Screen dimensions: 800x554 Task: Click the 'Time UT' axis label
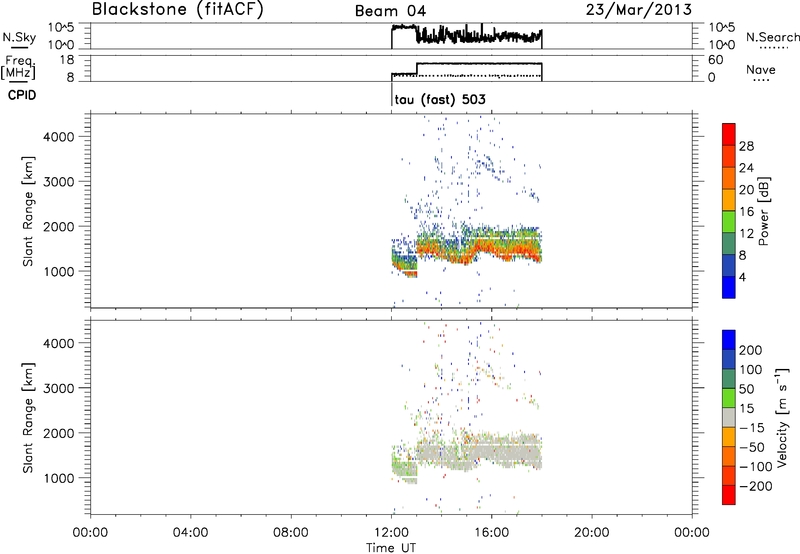coord(391,547)
